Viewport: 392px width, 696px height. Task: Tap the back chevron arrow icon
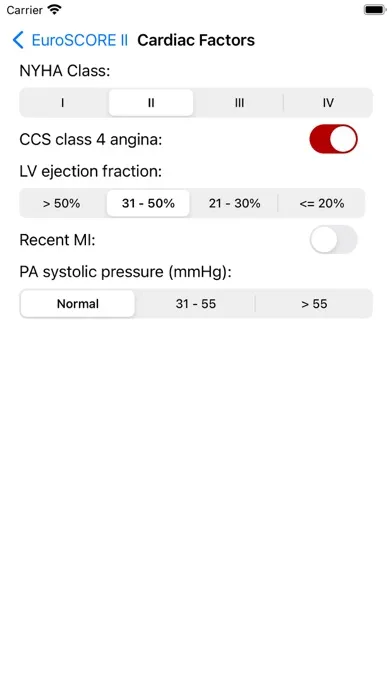point(18,40)
